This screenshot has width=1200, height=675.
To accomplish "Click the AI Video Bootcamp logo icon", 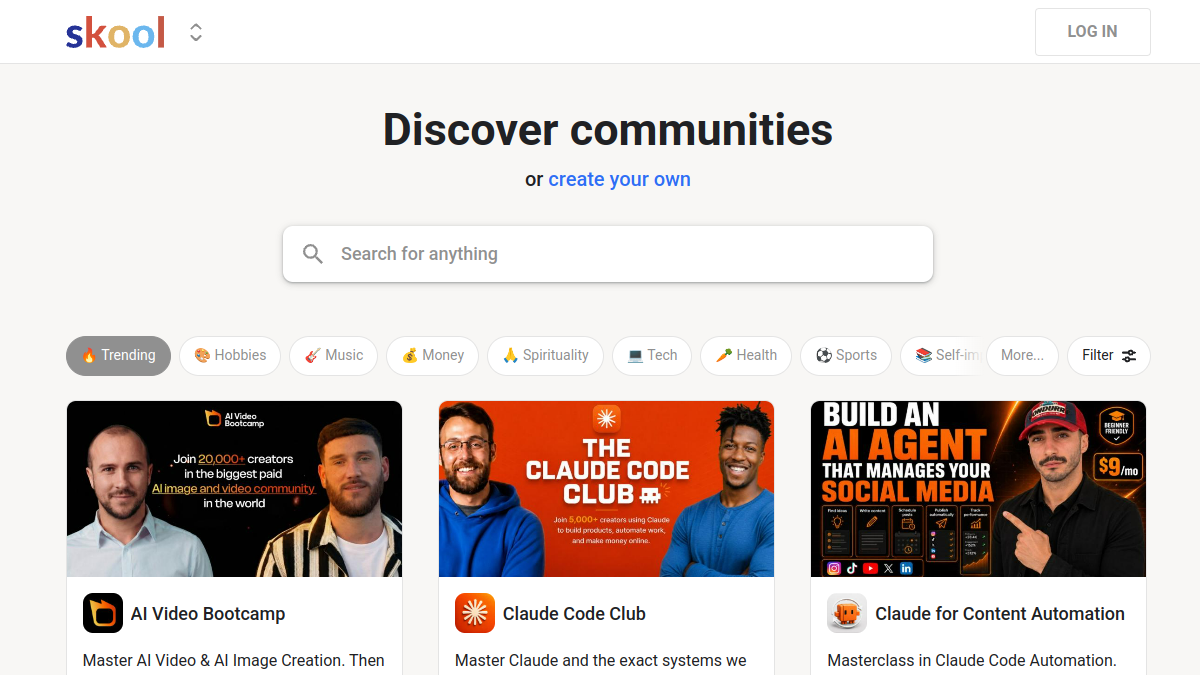I will [103, 613].
